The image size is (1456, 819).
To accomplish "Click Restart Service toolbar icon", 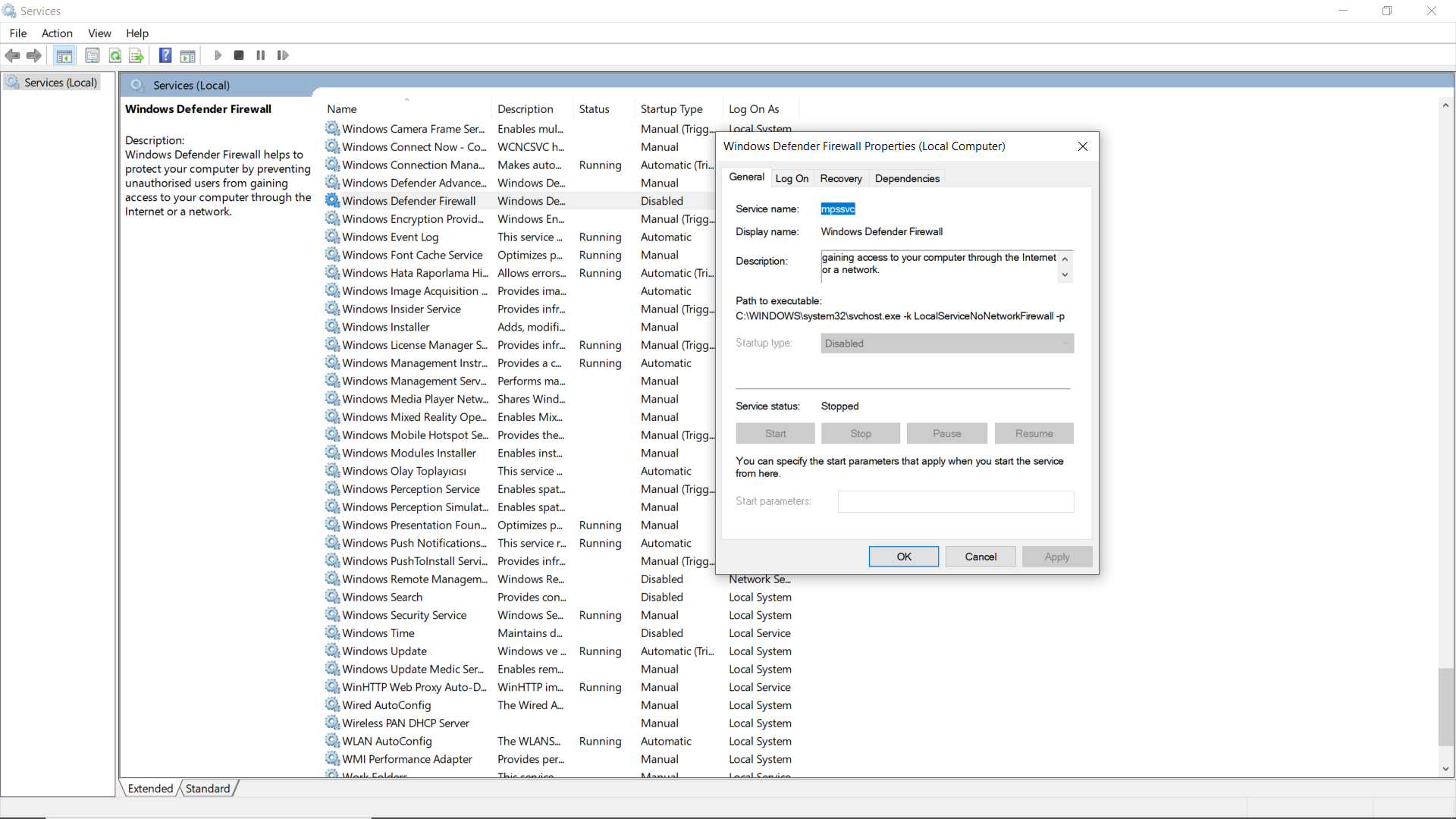I will point(283,55).
